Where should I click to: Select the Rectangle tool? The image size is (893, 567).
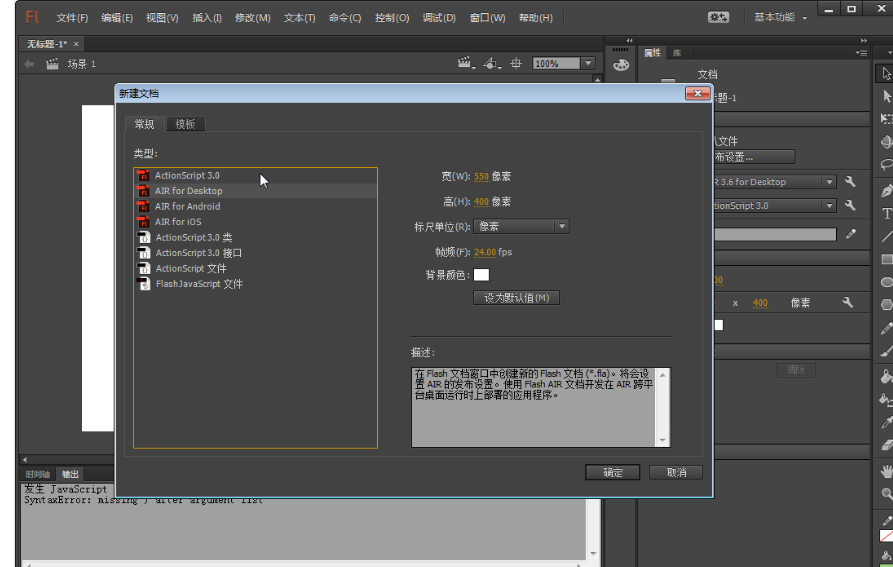(886, 259)
